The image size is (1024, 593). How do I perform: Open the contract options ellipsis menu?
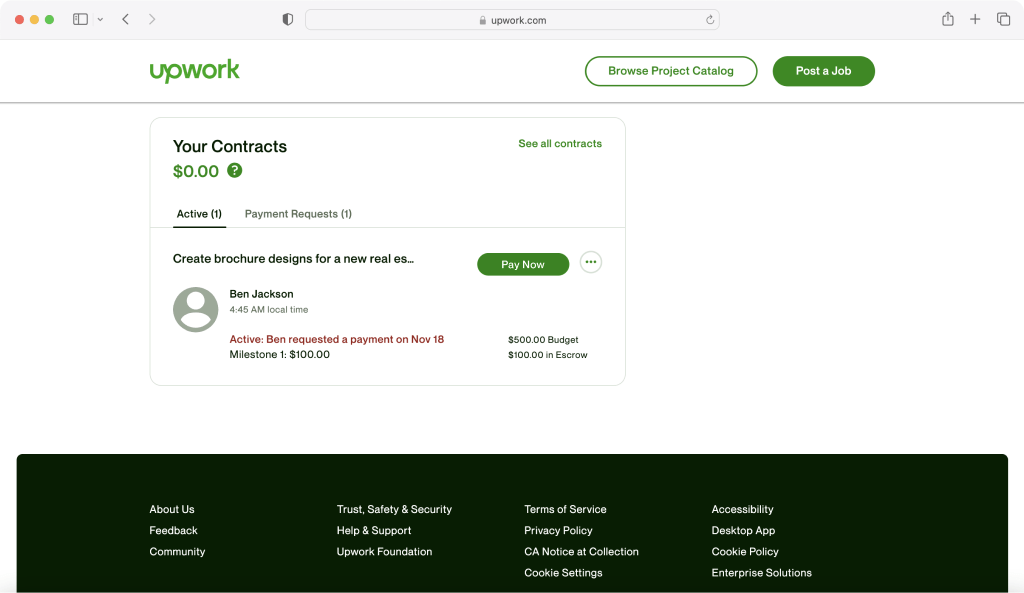point(590,262)
